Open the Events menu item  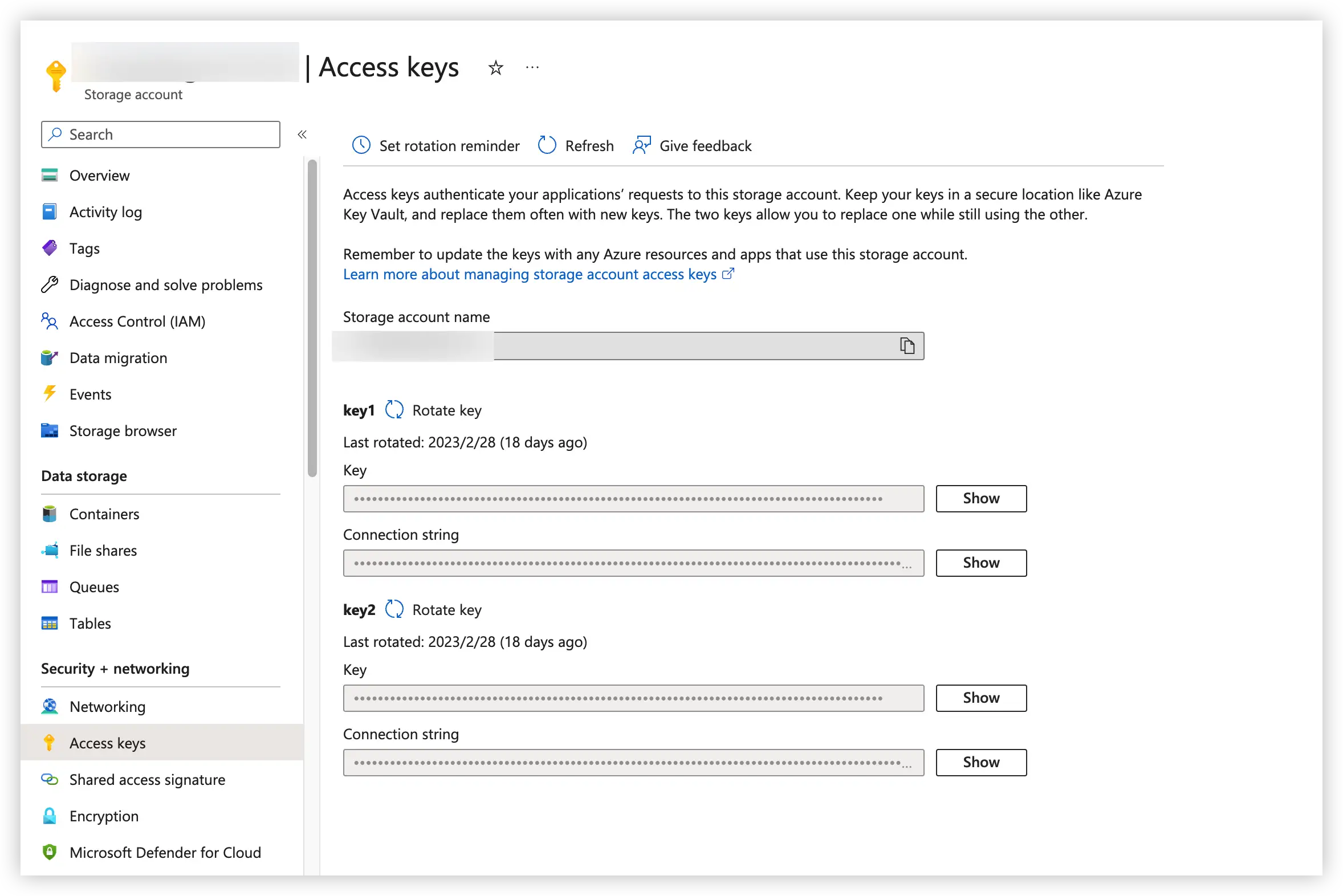pyautogui.click(x=90, y=394)
